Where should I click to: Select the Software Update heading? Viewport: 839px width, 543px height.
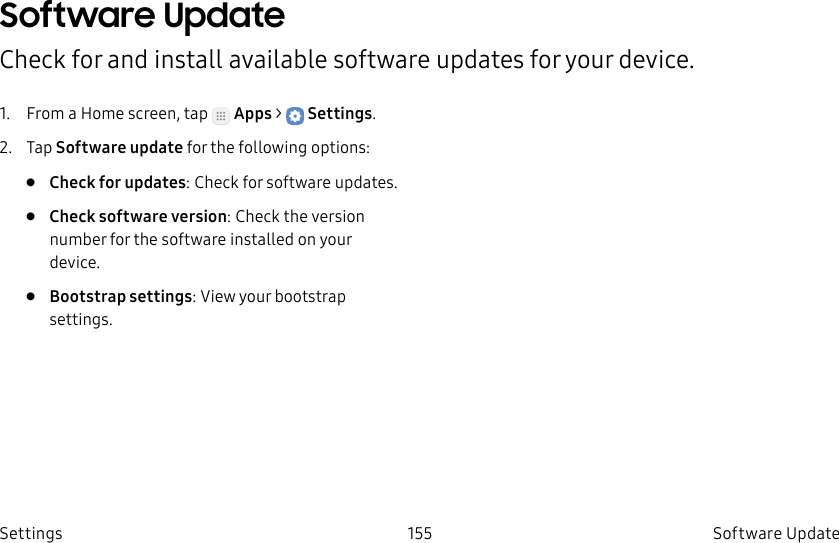[142, 16]
